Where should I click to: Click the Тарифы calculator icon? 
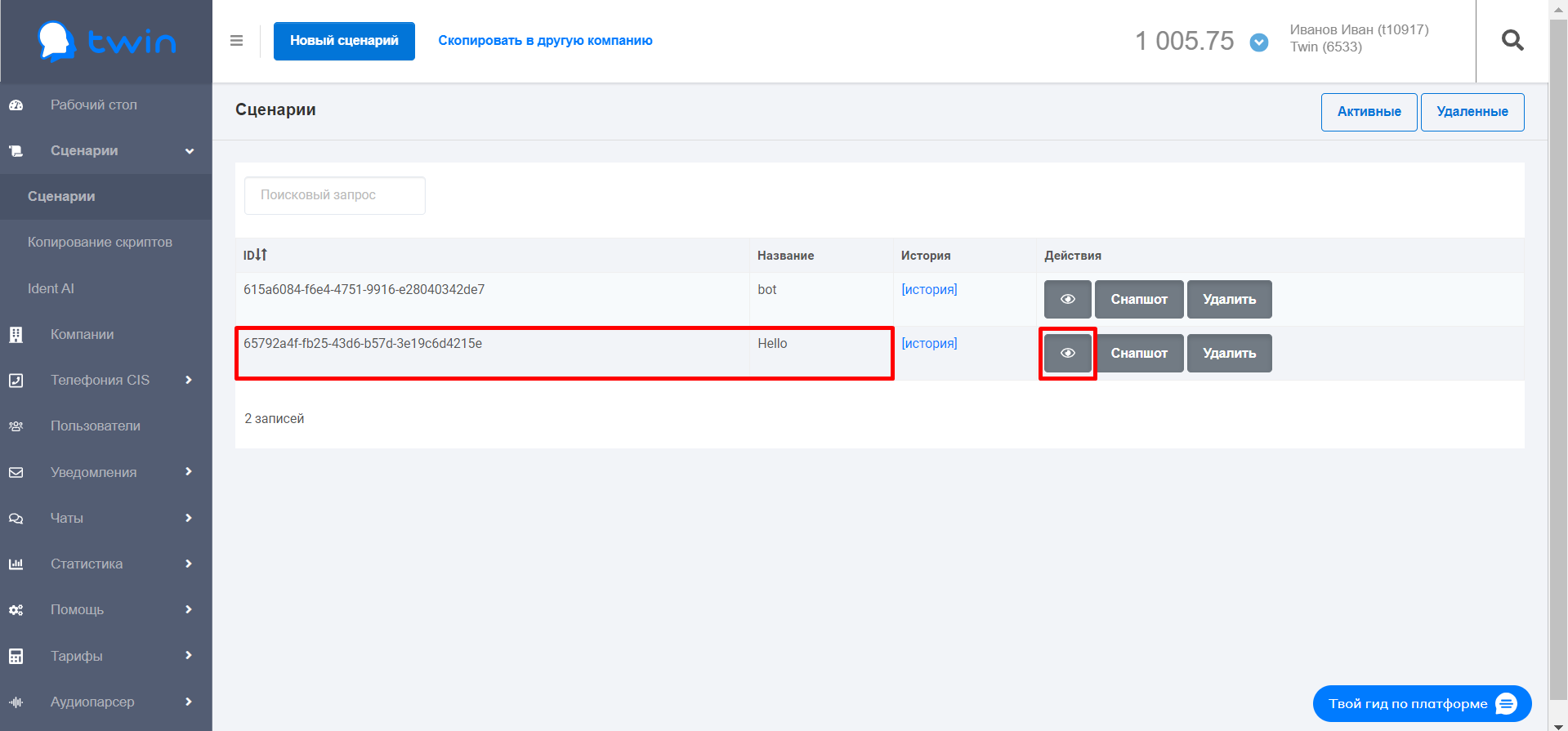point(16,656)
